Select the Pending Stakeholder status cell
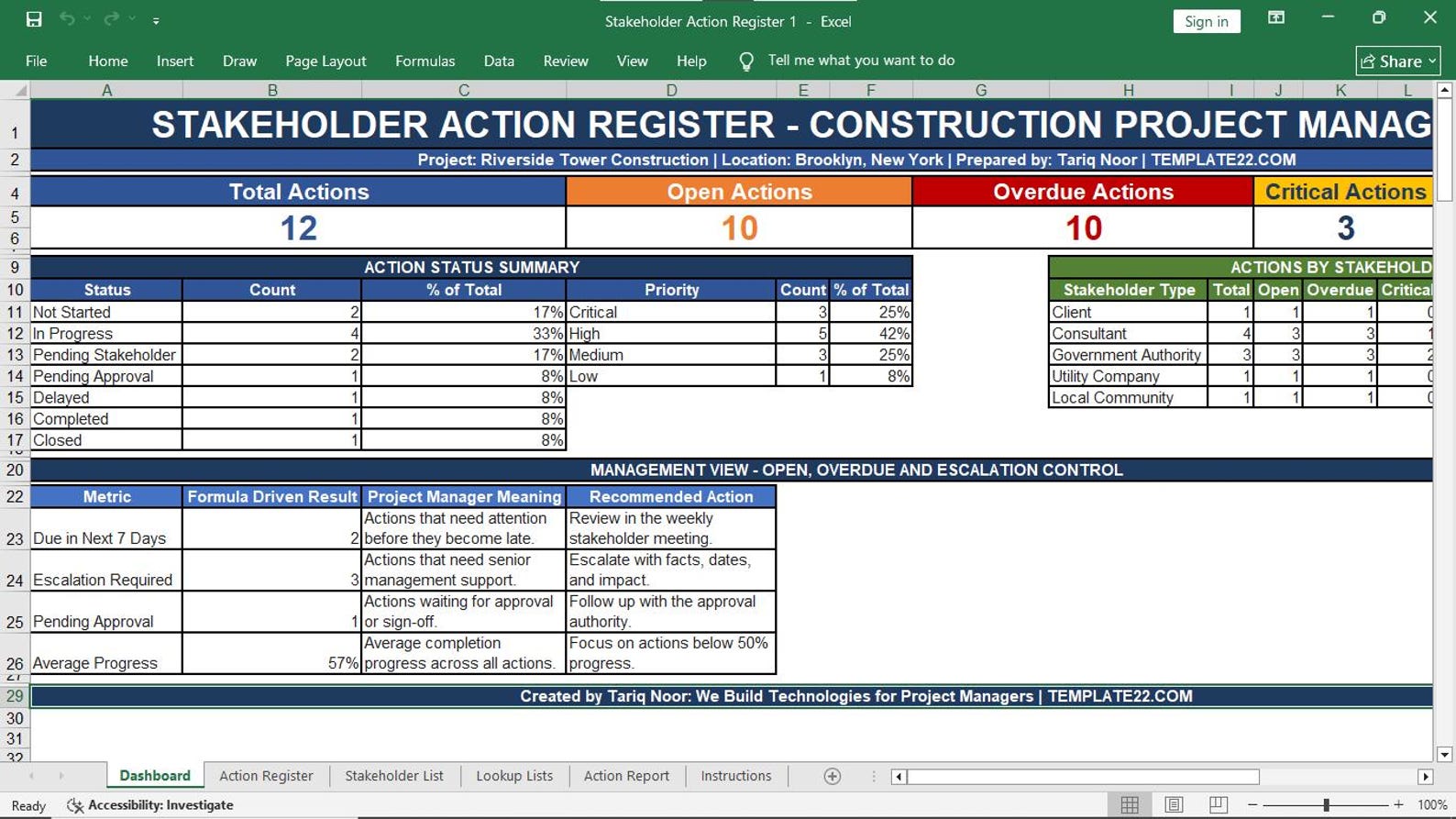Viewport: 1456px width, 819px height. [x=106, y=355]
